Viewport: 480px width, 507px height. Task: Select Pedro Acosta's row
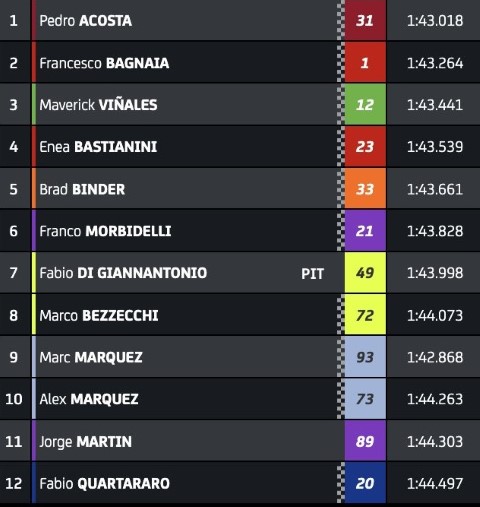click(x=240, y=20)
